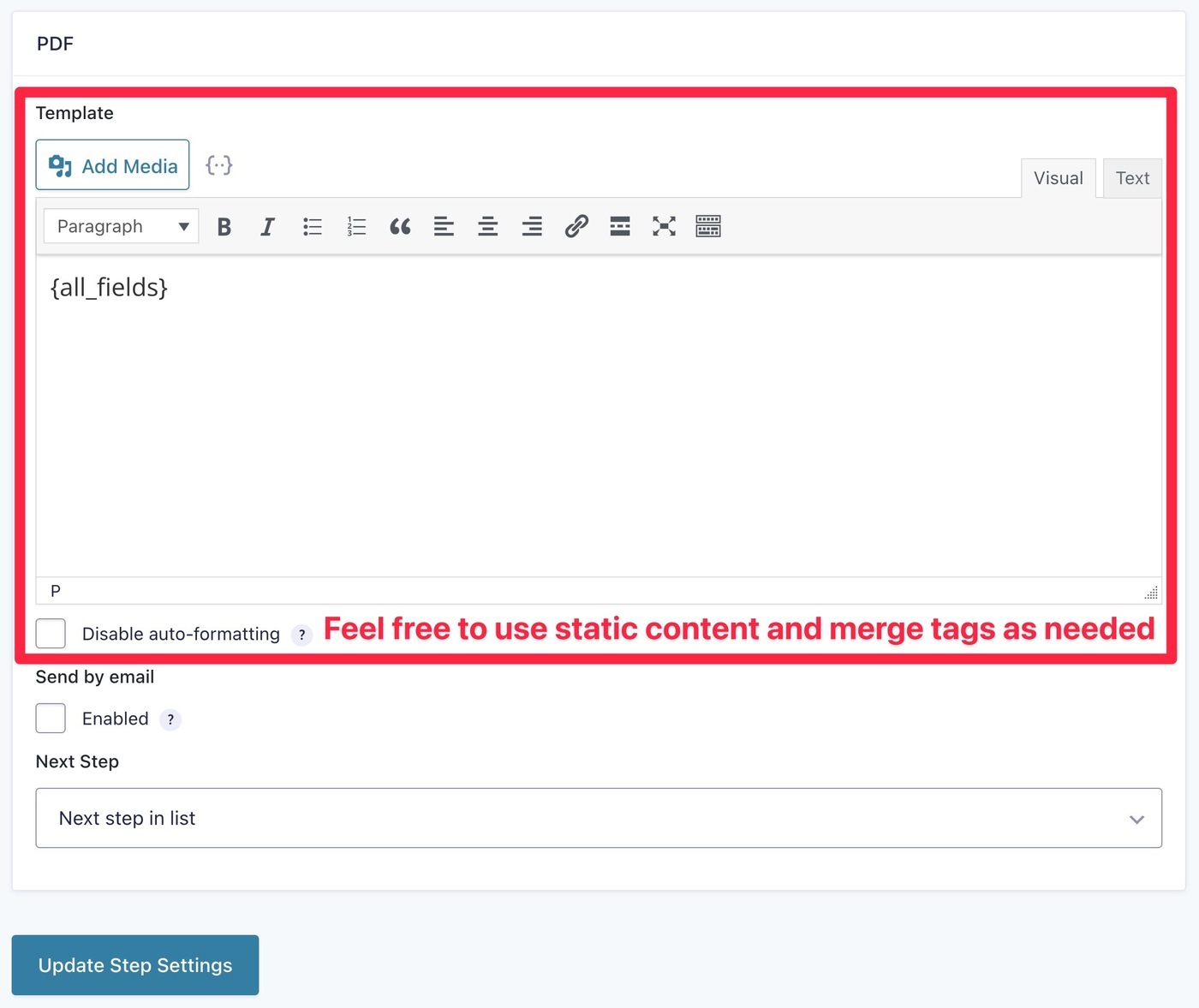Toggle the toolbar kitchen sink
Screen dimensions: 1199x1008
[x=708, y=226]
